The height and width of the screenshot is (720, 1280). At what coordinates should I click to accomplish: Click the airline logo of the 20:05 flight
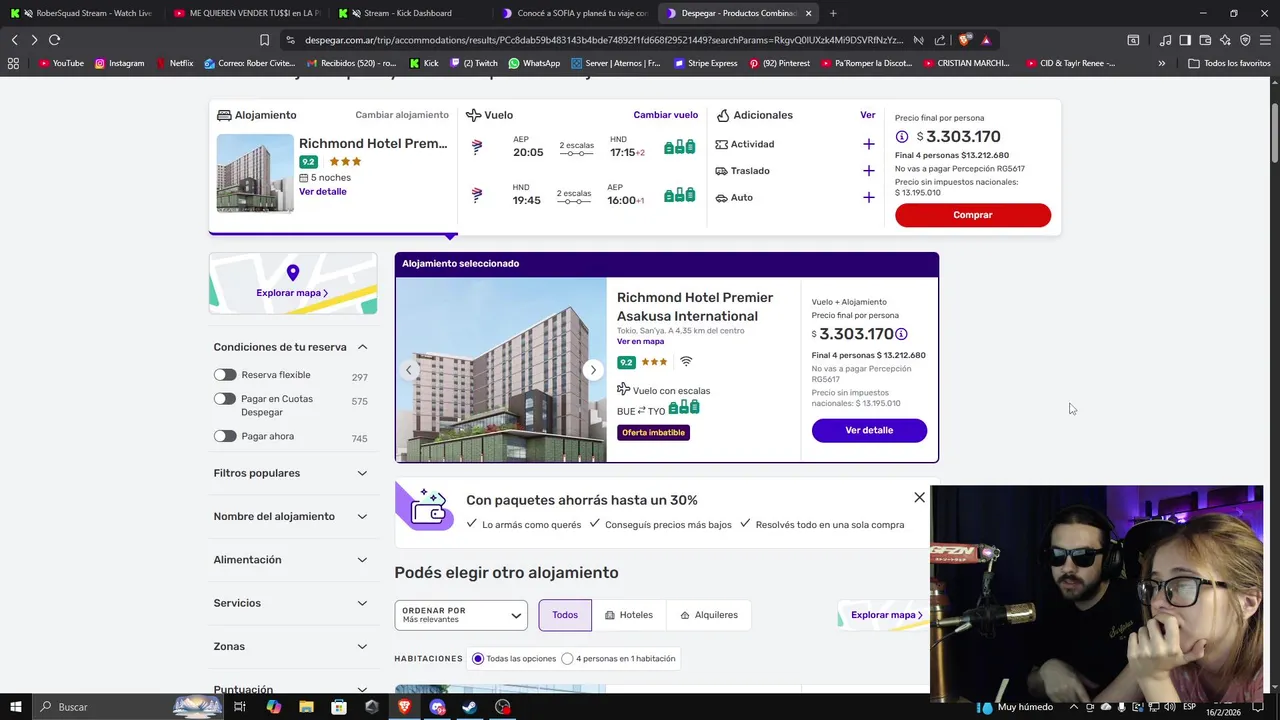point(477,147)
